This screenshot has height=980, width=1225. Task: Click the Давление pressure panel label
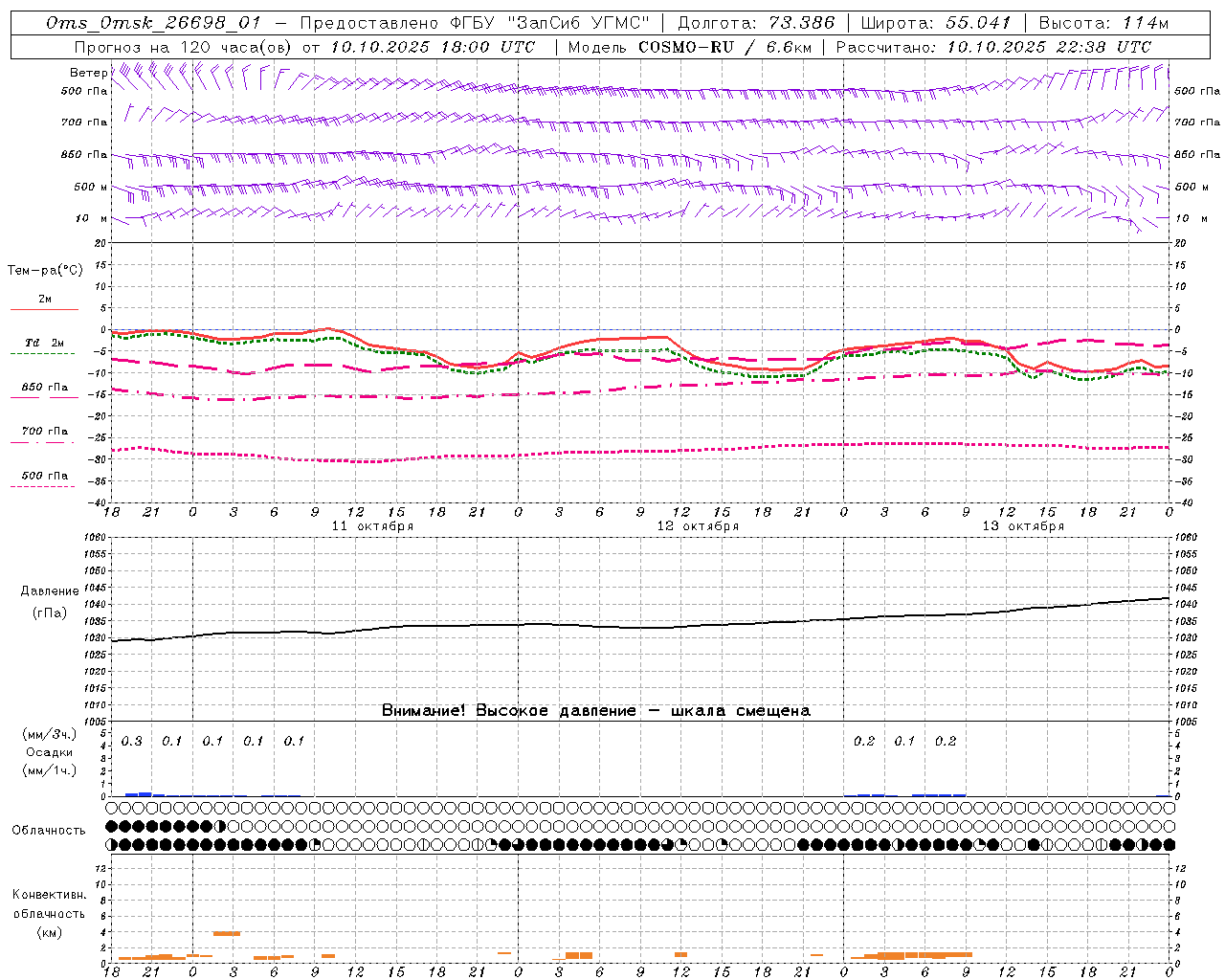point(49,591)
